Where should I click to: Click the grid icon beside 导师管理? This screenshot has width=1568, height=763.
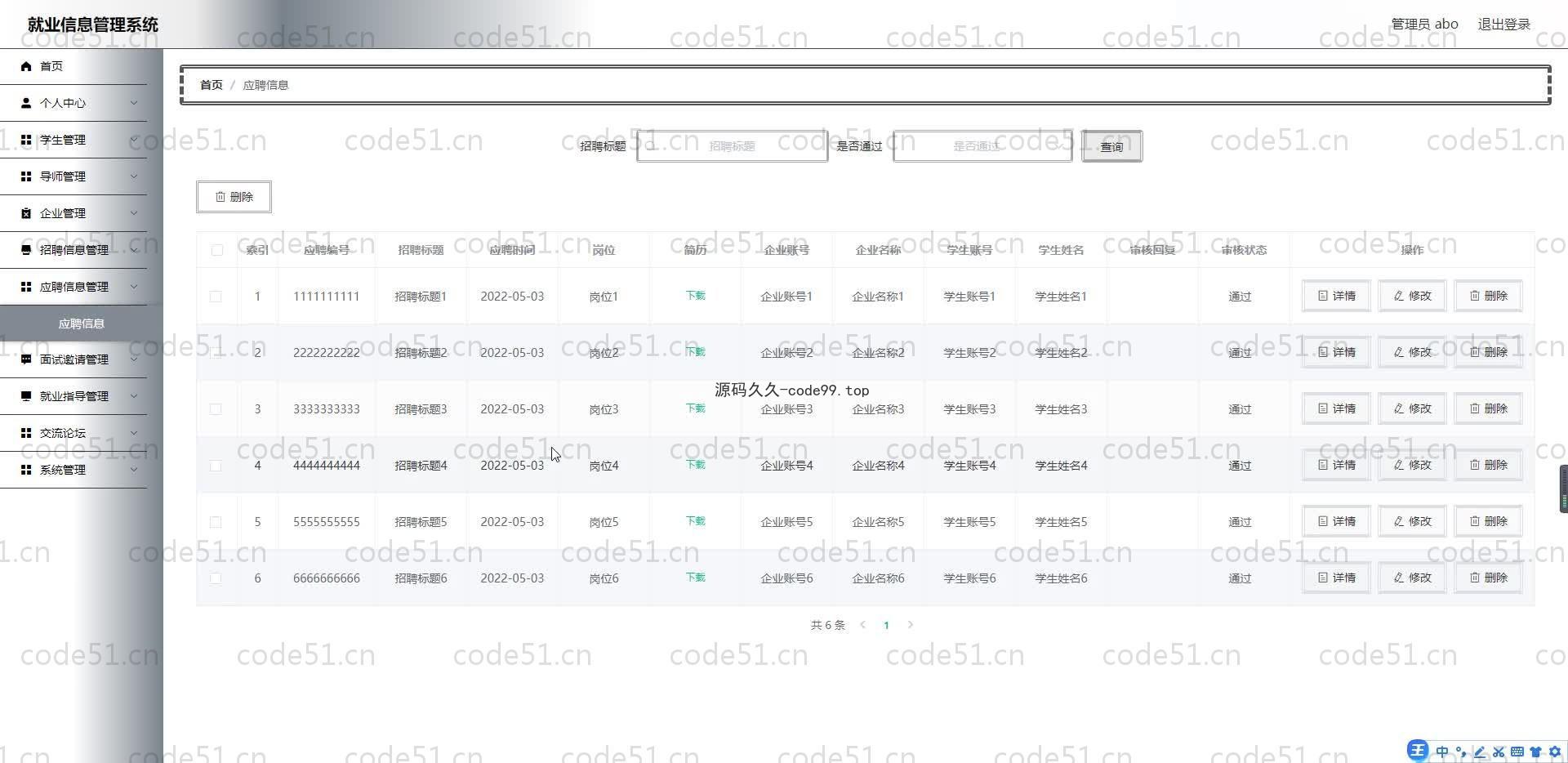26,176
